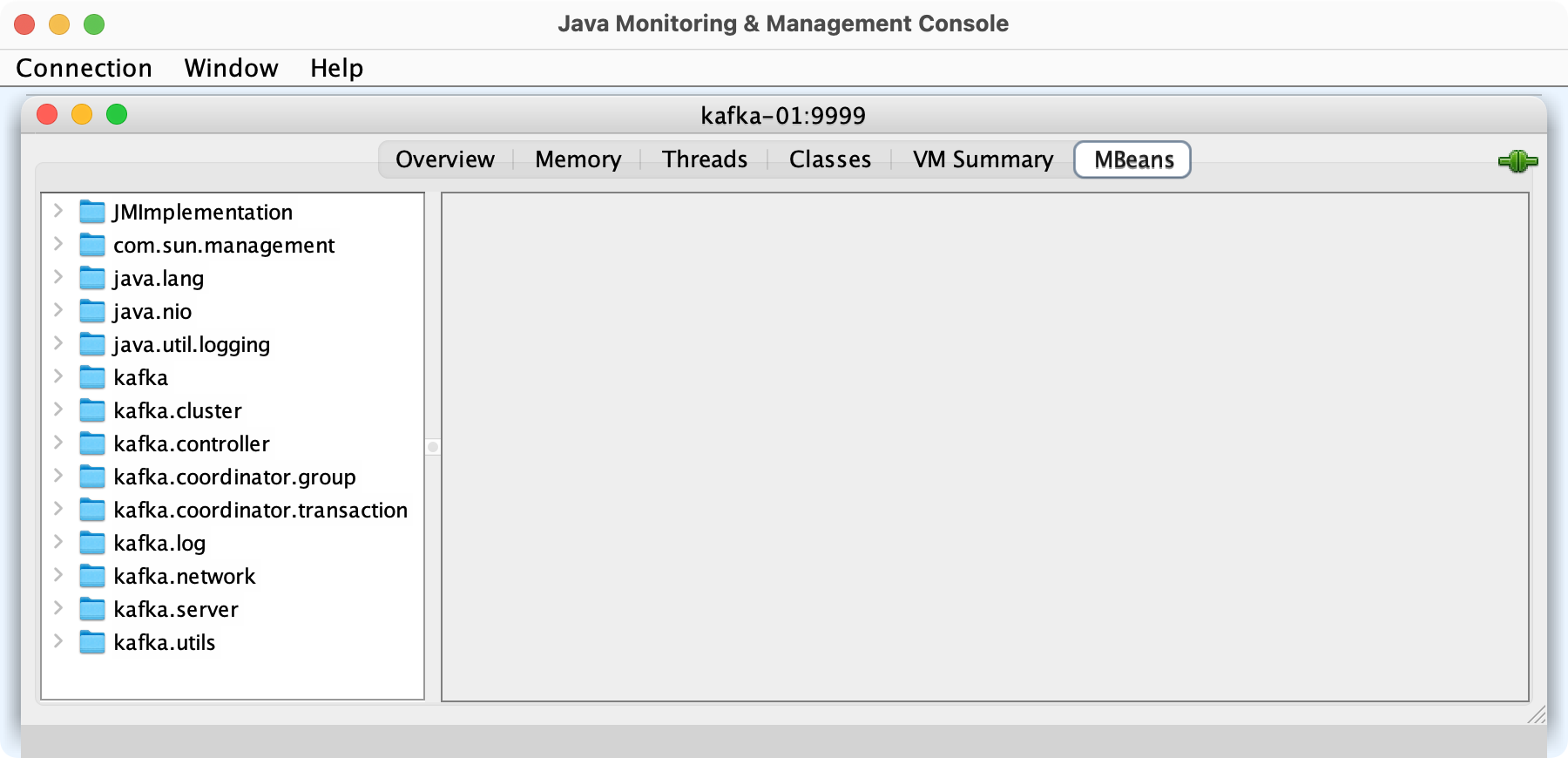Image resolution: width=1568 pixels, height=758 pixels.
Task: Expand the kafka.utils tree chevron
Action: click(58, 641)
